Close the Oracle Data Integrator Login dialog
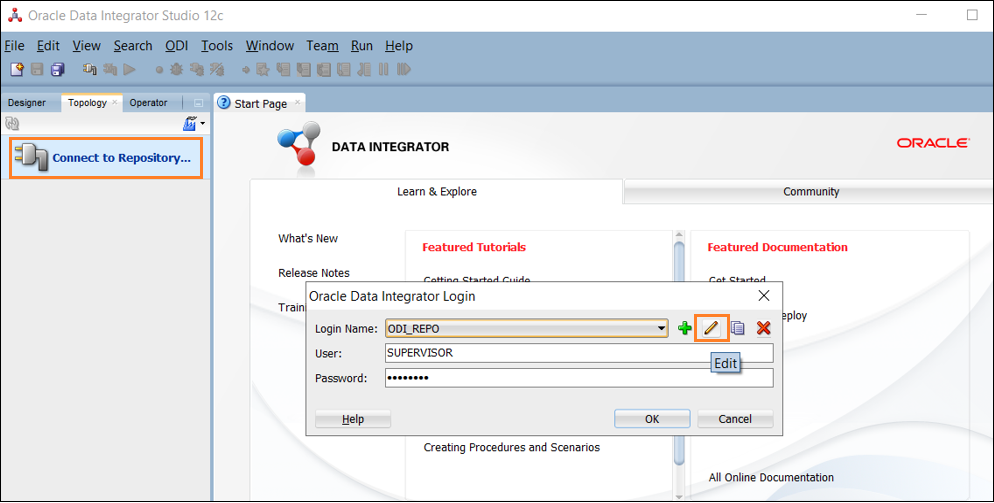The height and width of the screenshot is (503, 994). (764, 296)
